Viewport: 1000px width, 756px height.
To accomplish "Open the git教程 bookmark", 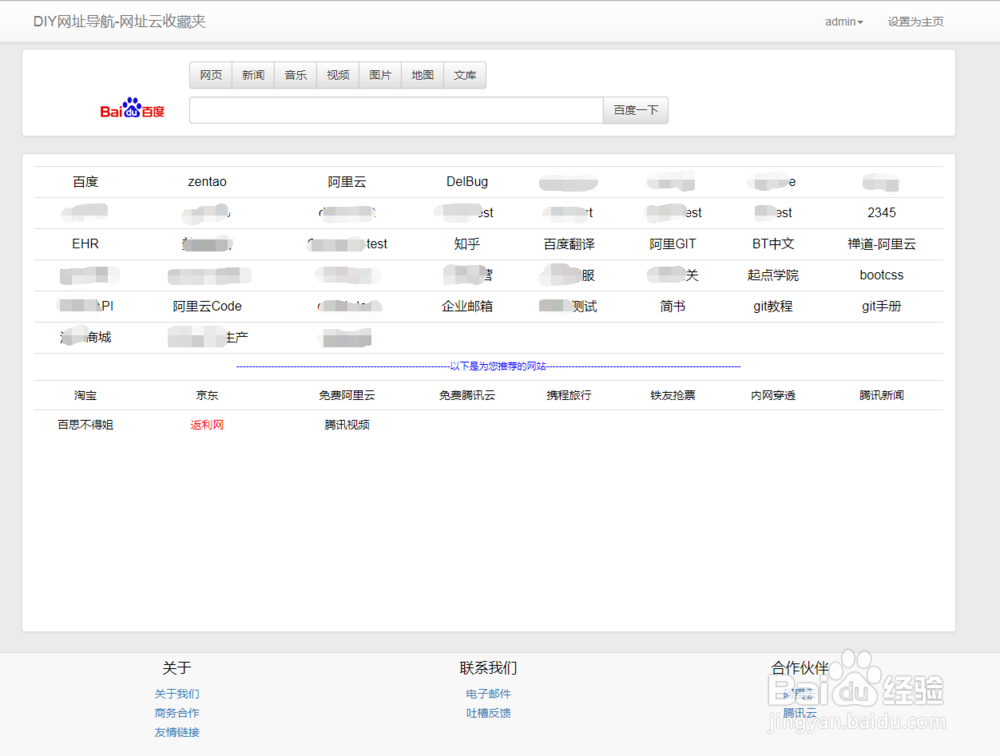I will (773, 306).
